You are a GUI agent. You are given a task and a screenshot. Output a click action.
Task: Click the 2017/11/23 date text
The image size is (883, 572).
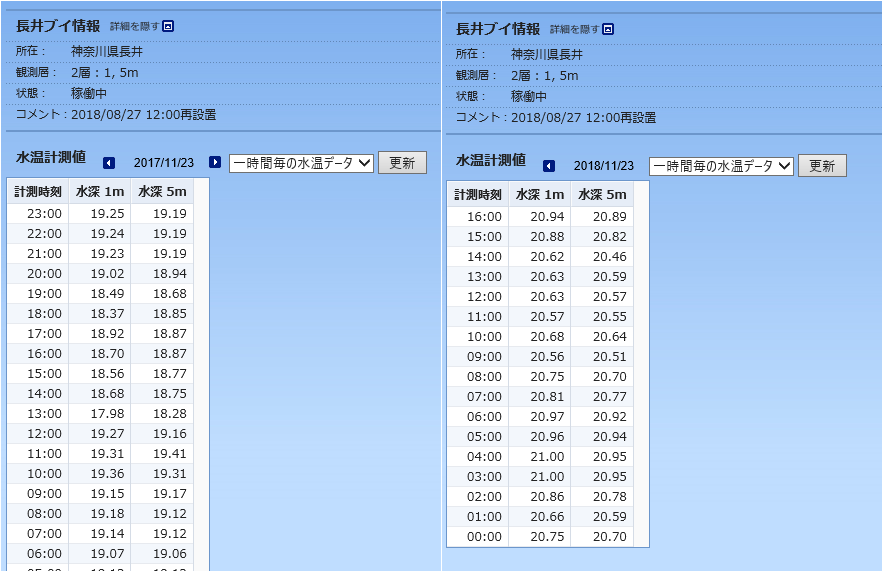(162, 163)
